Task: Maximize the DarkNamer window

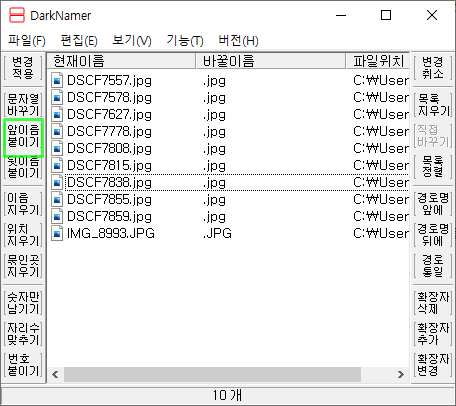Action: 386,15
